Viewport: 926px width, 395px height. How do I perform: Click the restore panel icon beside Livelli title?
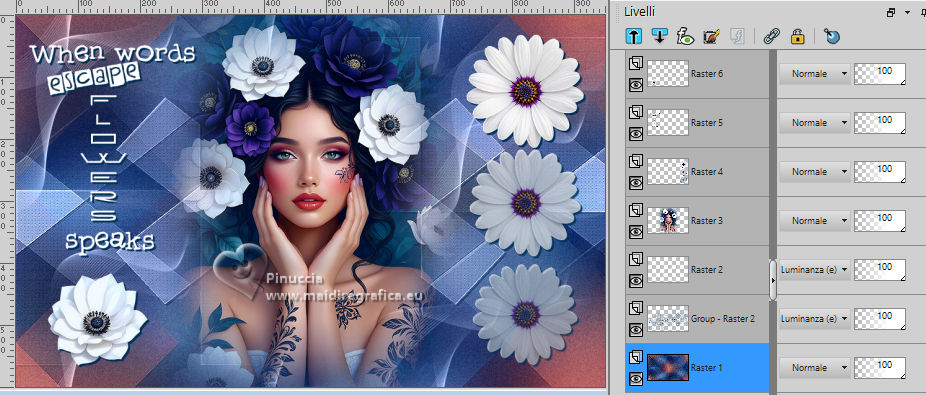[891, 12]
